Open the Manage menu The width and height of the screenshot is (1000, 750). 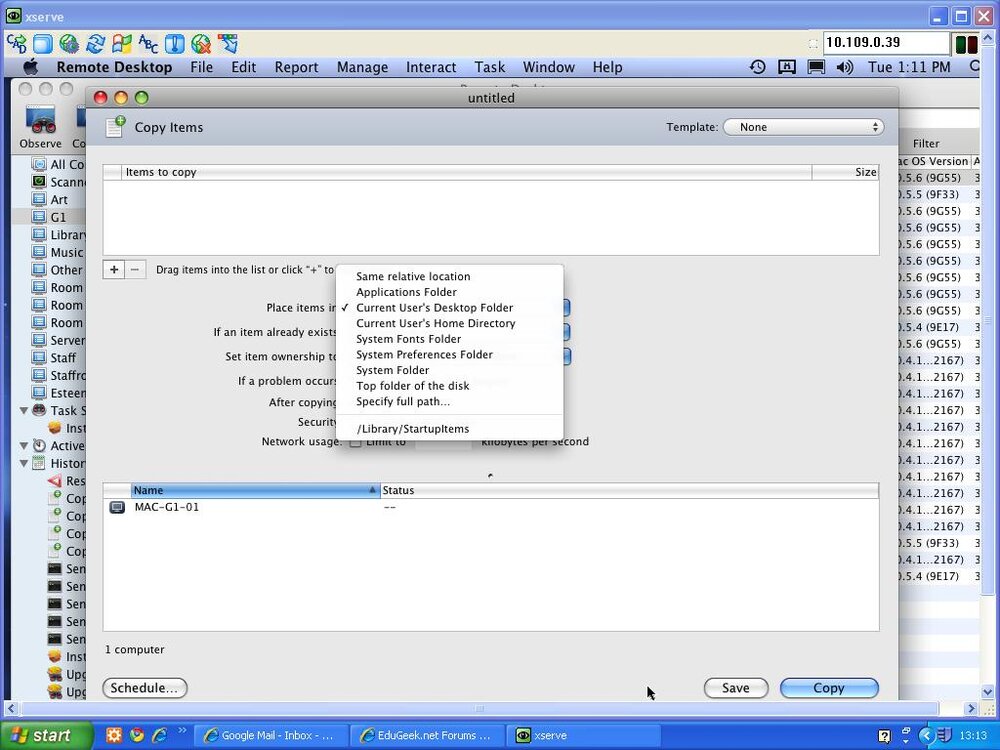[362, 67]
